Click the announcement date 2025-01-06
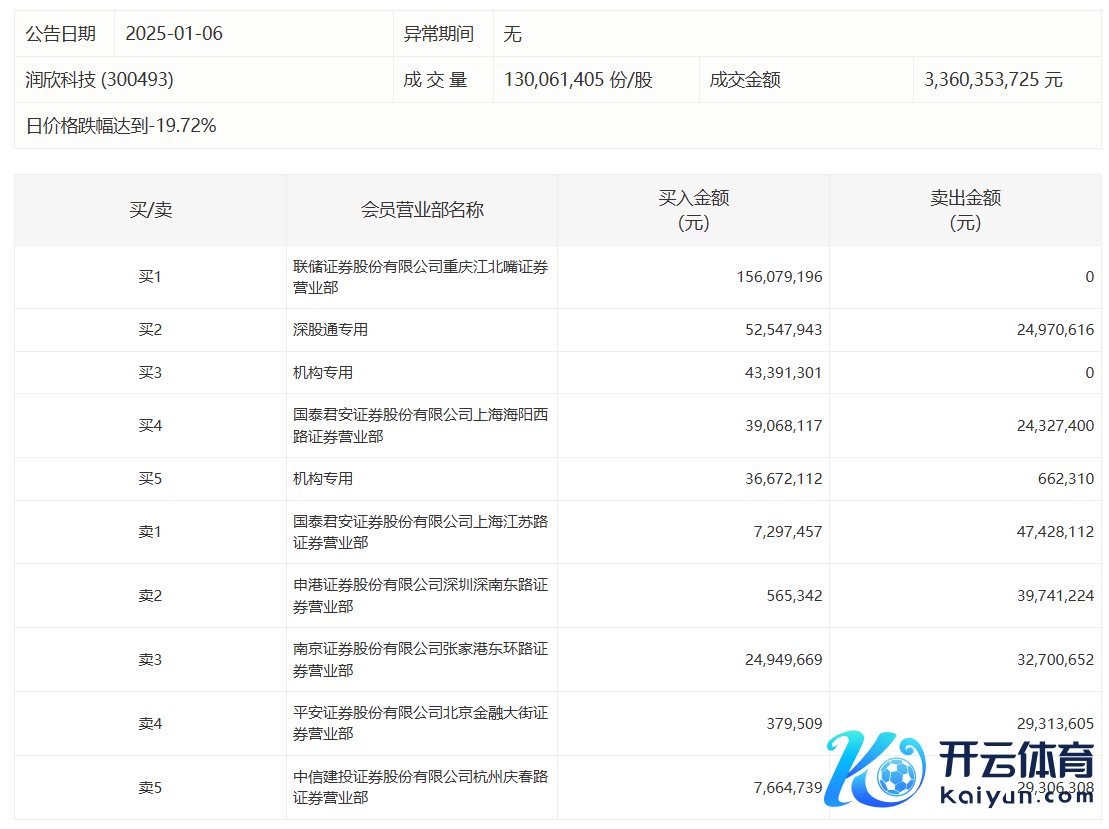This screenshot has height=829, width=1109. click(174, 34)
